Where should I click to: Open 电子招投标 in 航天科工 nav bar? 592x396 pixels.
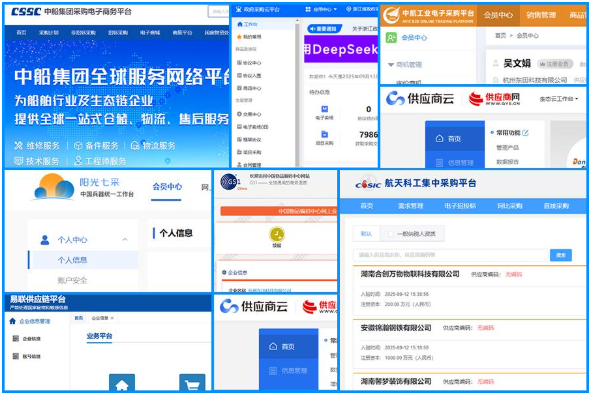point(460,206)
